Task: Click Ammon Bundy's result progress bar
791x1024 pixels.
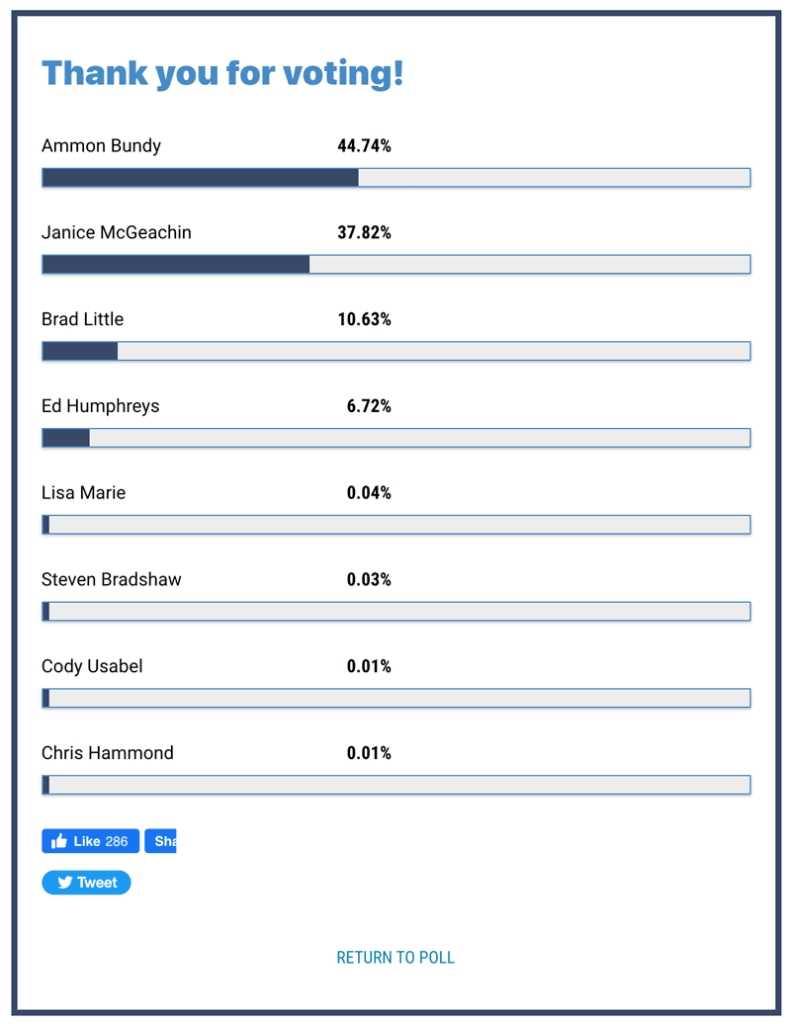Action: click(396, 178)
